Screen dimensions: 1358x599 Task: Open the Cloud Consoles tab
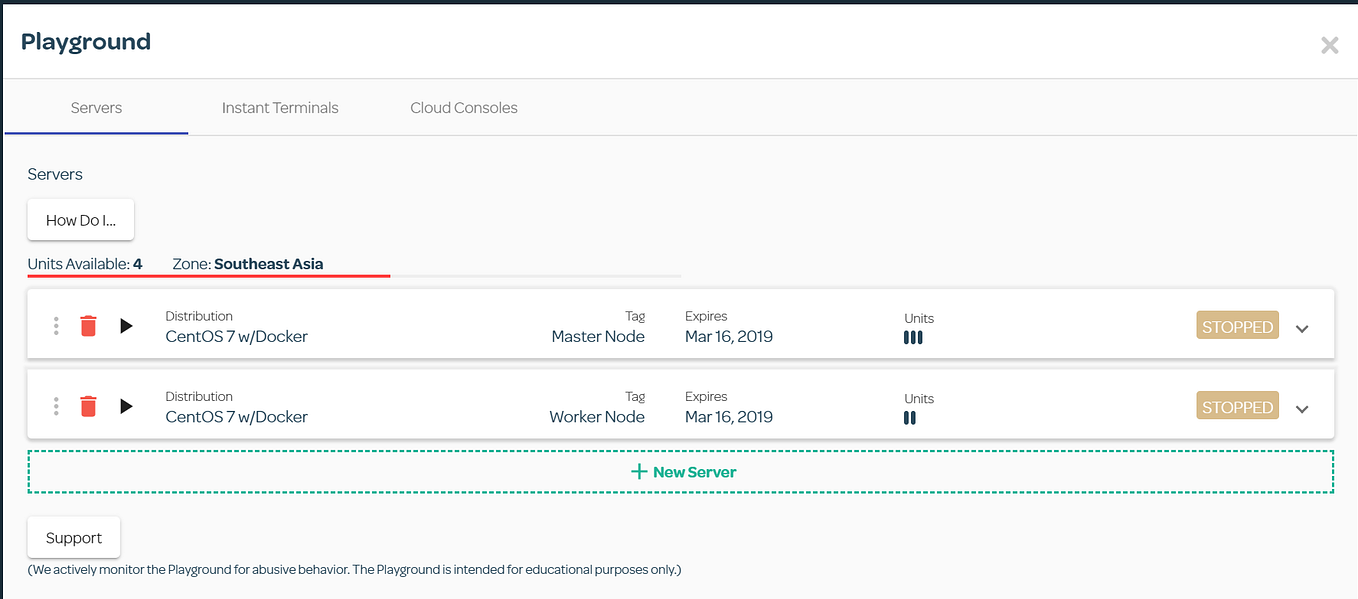[x=464, y=107]
